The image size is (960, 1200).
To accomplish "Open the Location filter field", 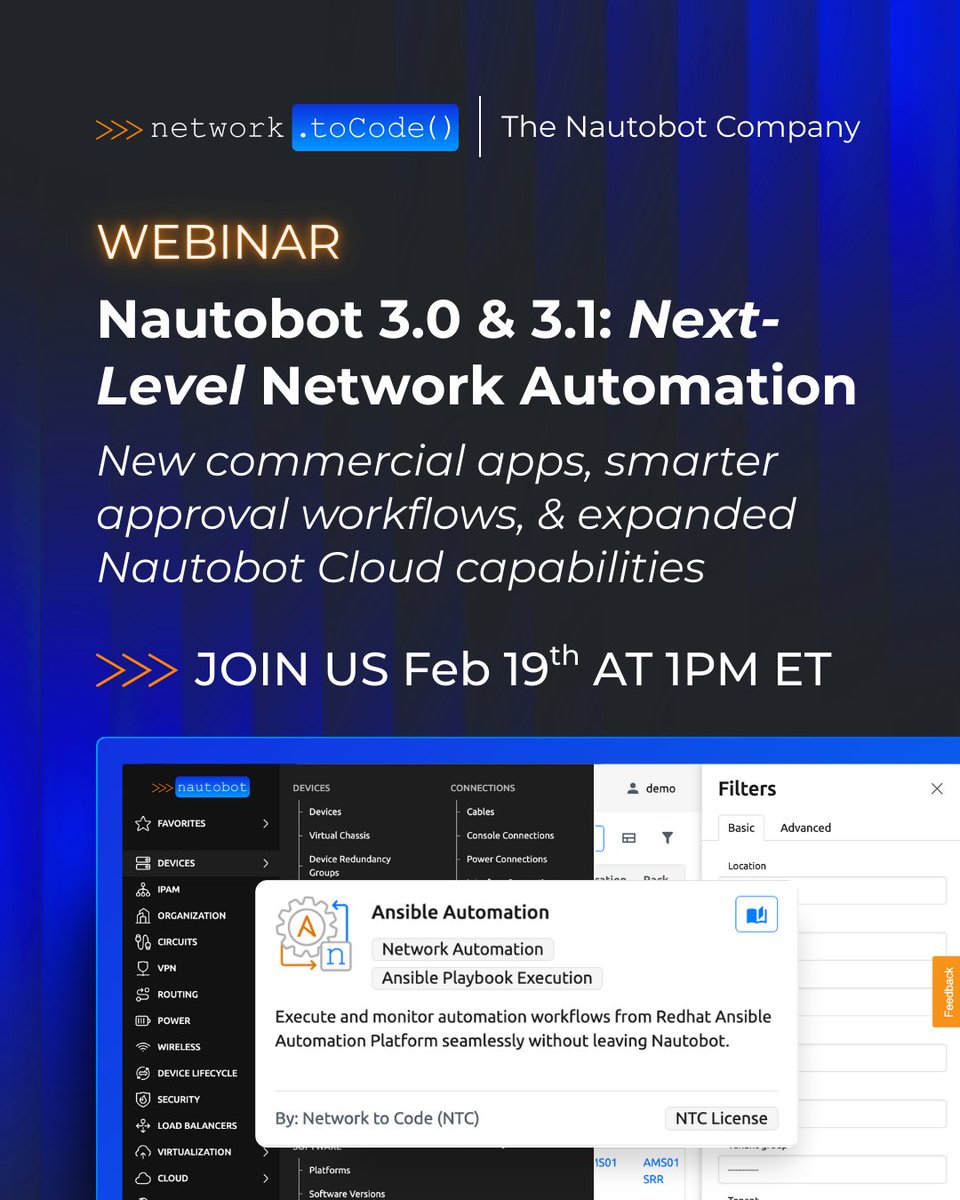I will pyautogui.click(x=832, y=890).
